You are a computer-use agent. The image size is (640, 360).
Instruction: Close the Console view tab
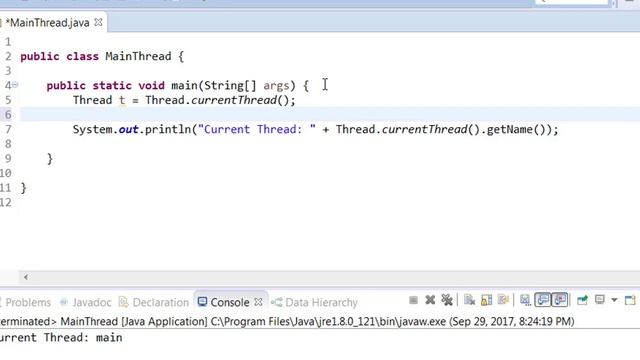point(258,302)
